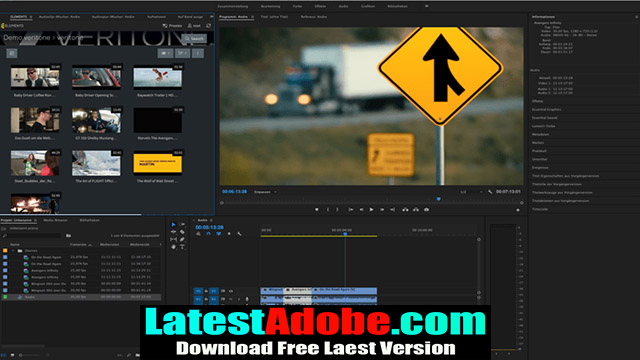Click the Proxies button
Screen dimensions: 640x360
click(x=172, y=26)
